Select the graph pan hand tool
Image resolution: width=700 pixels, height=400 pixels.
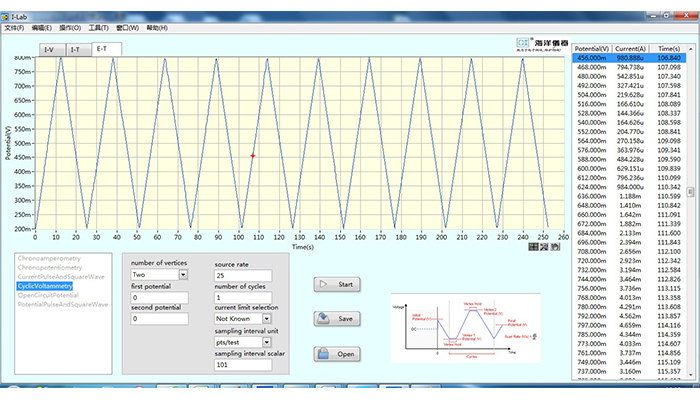tap(555, 245)
